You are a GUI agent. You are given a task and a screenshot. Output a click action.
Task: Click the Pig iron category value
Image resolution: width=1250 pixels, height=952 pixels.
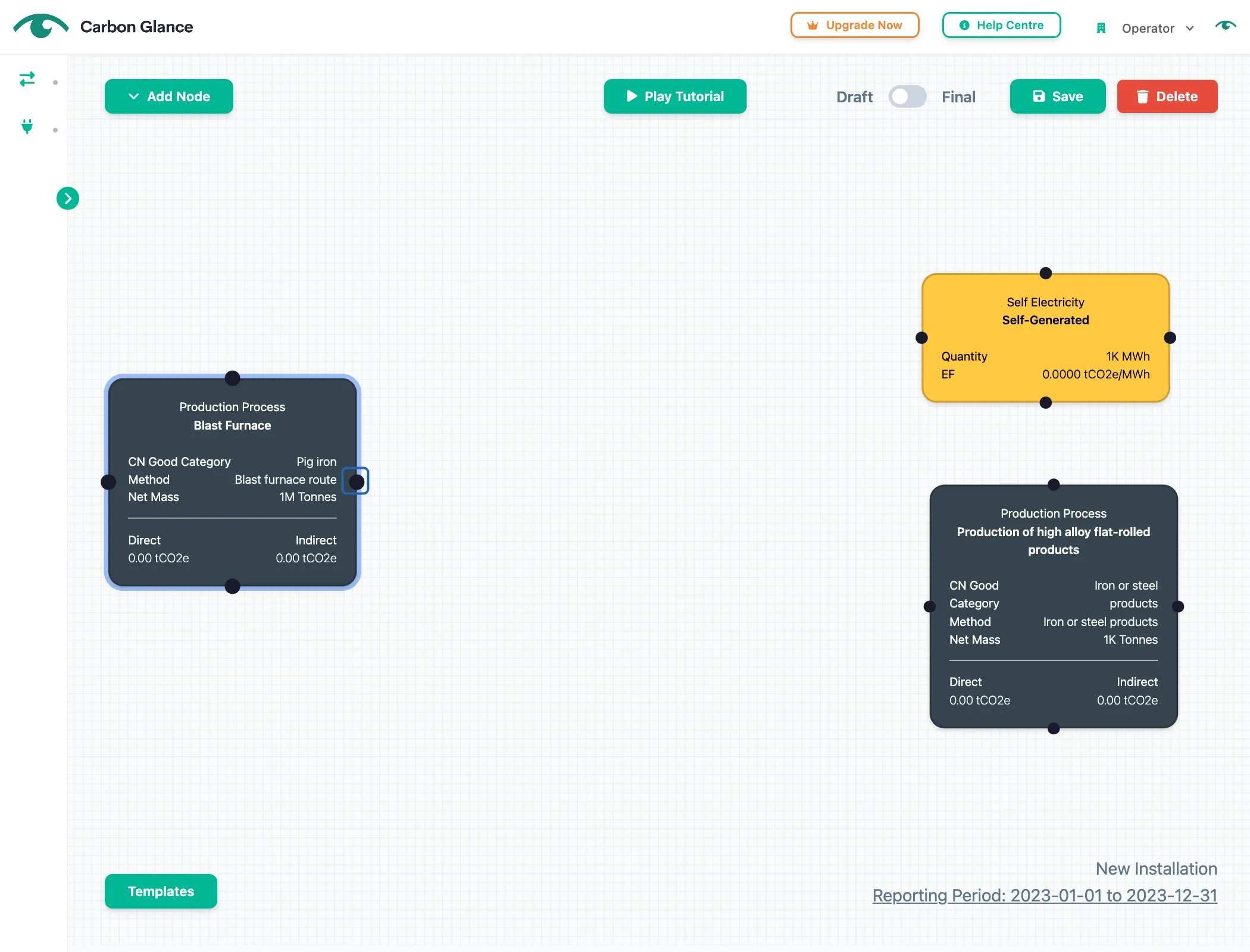click(317, 462)
